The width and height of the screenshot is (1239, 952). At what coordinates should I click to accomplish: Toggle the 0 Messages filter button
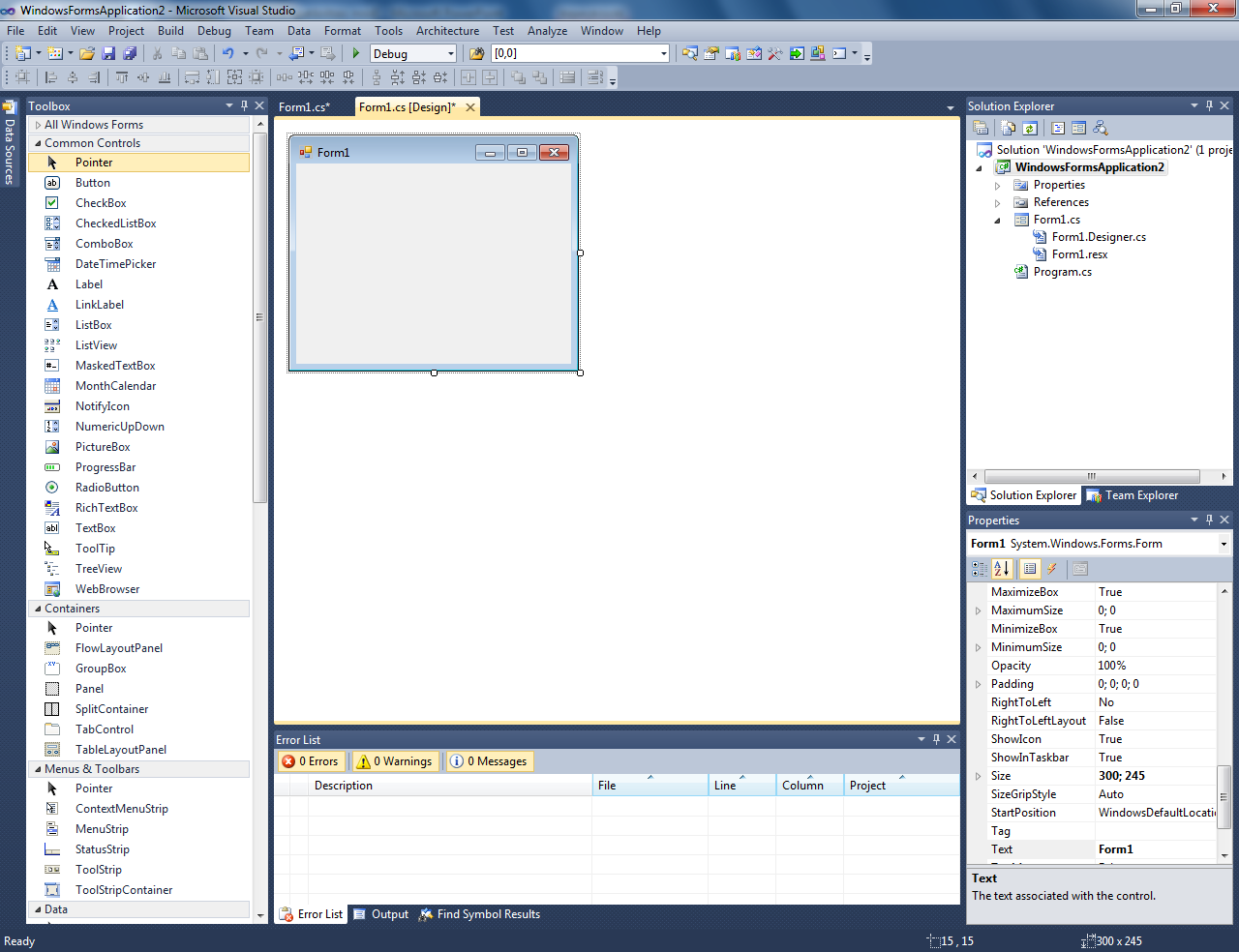pyautogui.click(x=489, y=761)
